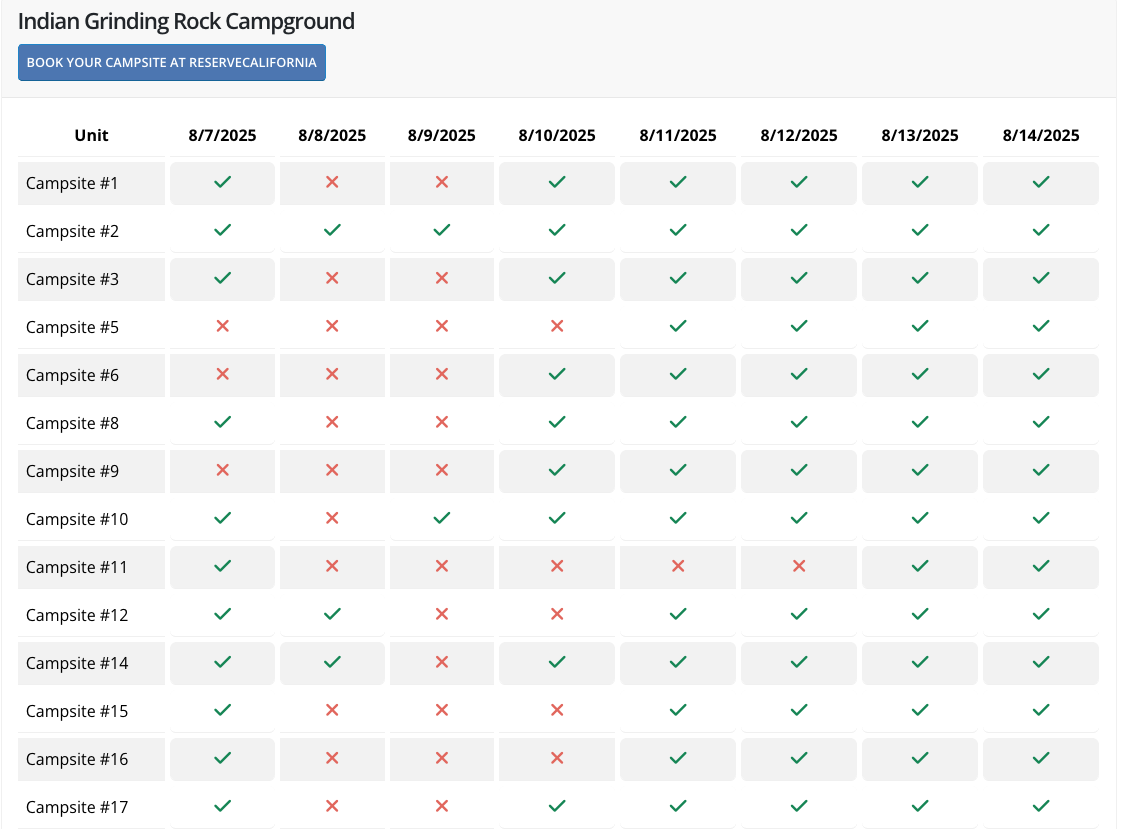Click Campsite #11 X mark for 8/12/2025
Image resolution: width=1124 pixels, height=829 pixels.
[x=799, y=566]
